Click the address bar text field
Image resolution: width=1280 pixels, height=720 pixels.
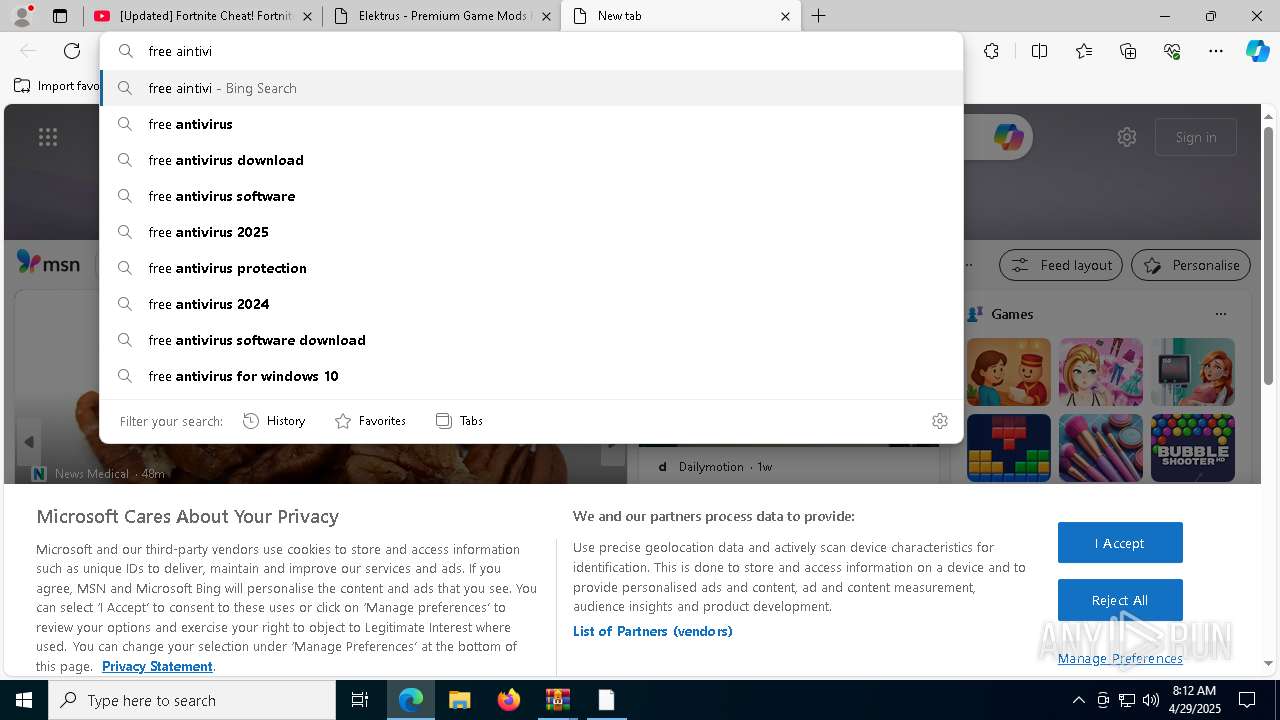click(x=531, y=51)
